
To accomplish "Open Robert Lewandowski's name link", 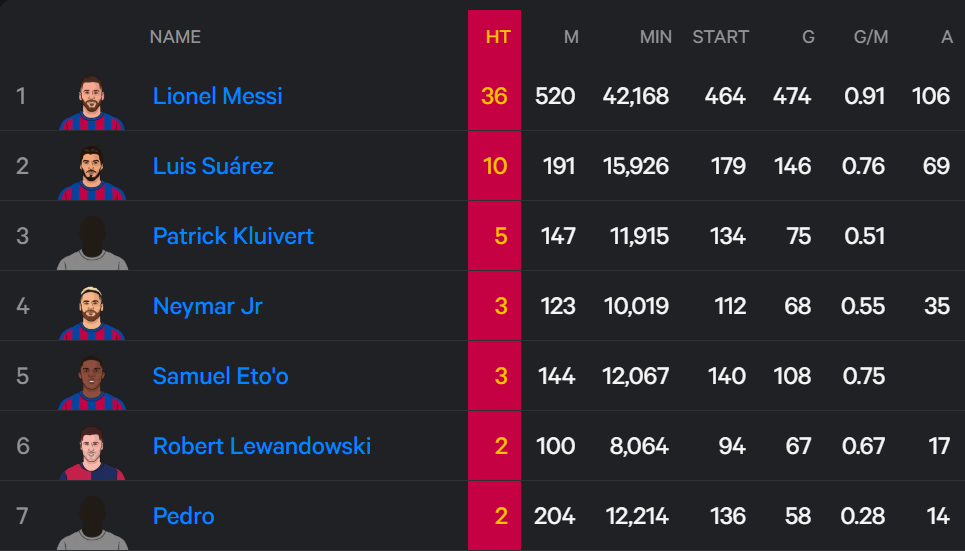I will pyautogui.click(x=262, y=446).
